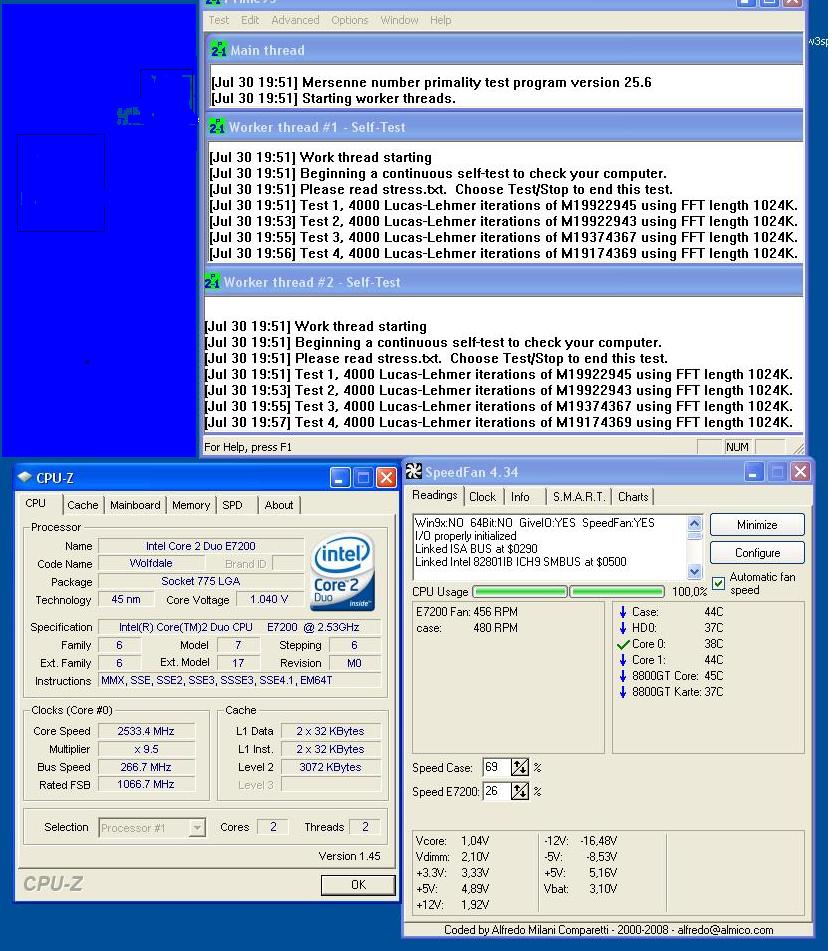Click the Level 2 cache value 3072 KBytes
840x951 pixels.
coord(331,767)
